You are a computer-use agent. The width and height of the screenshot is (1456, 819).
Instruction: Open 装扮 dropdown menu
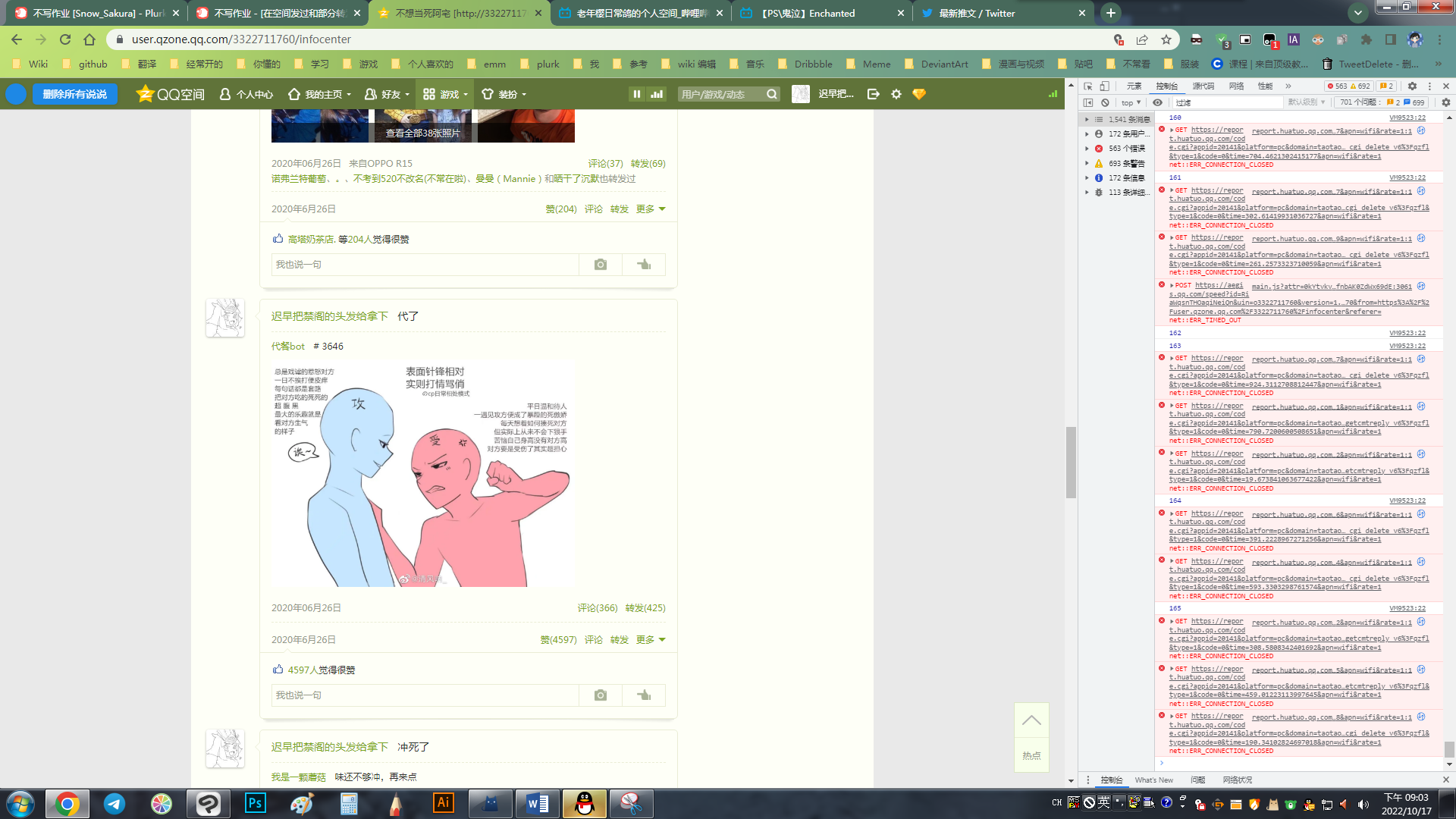coord(504,94)
